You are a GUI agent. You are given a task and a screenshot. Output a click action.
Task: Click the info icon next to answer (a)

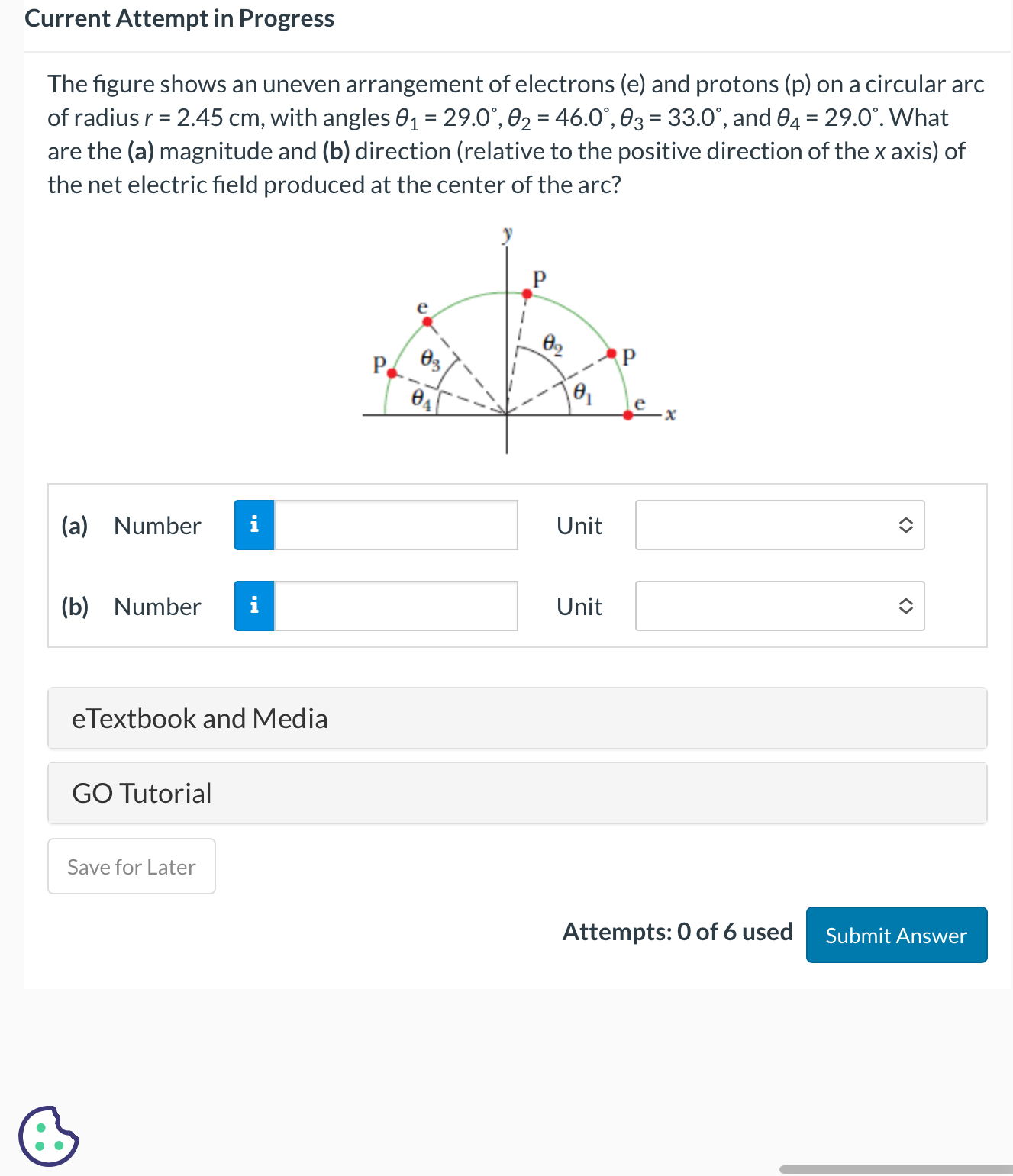pyautogui.click(x=254, y=524)
